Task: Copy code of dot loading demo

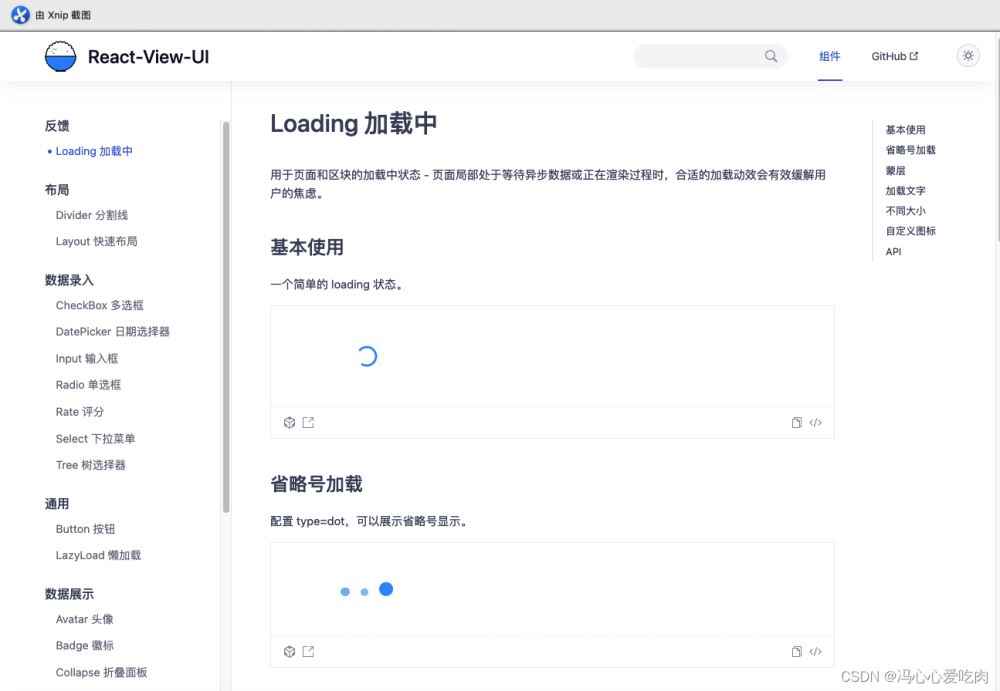Action: tap(797, 652)
